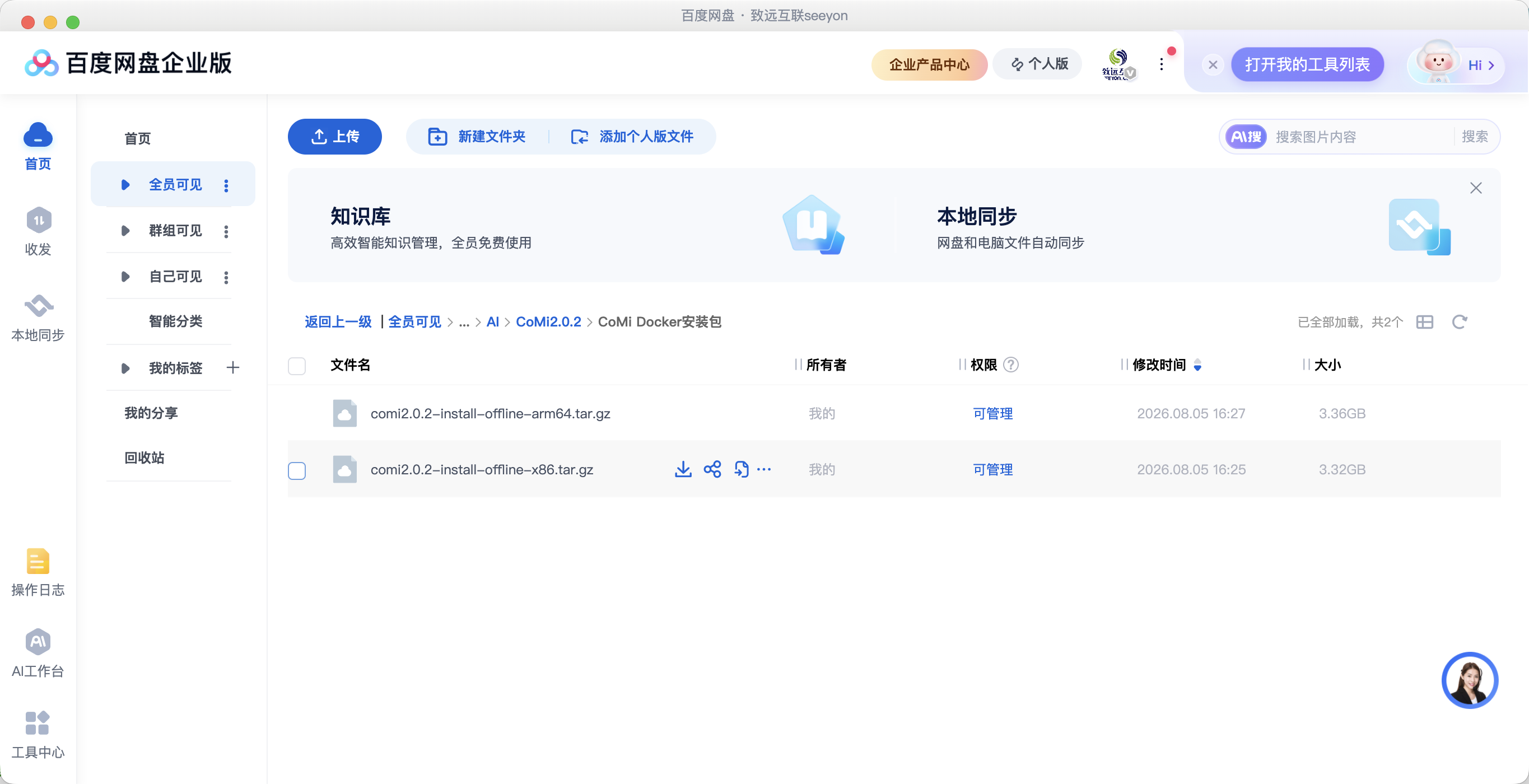Show more actions for x86 tar.gz file
The width and height of the screenshot is (1529, 784).
tap(764, 469)
